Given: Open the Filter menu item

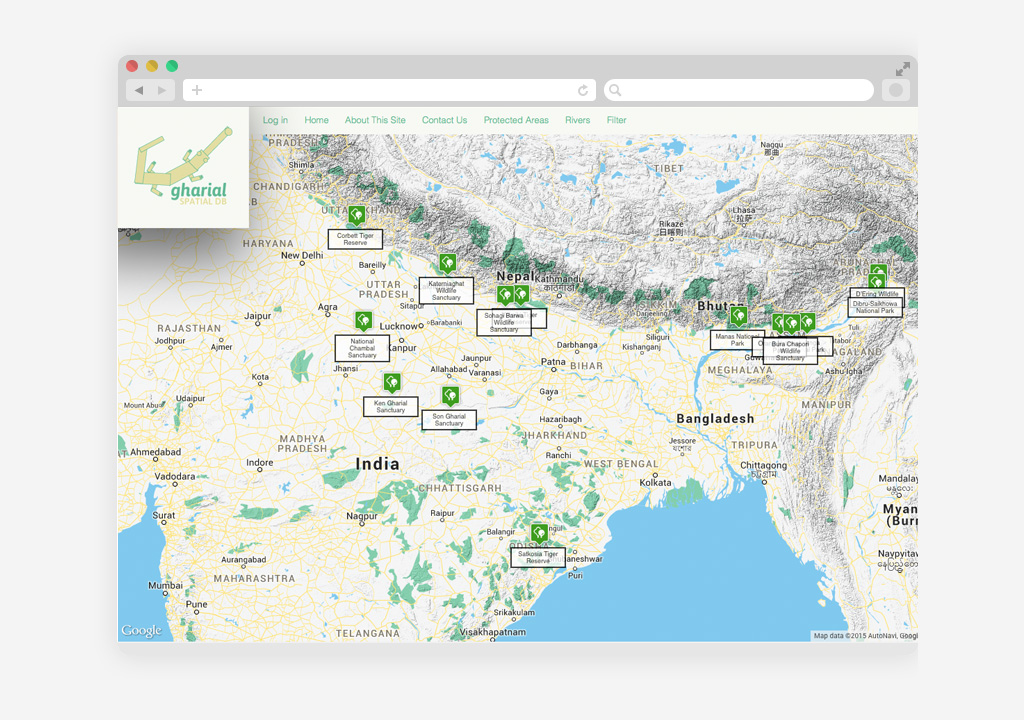Looking at the screenshot, I should coord(616,120).
